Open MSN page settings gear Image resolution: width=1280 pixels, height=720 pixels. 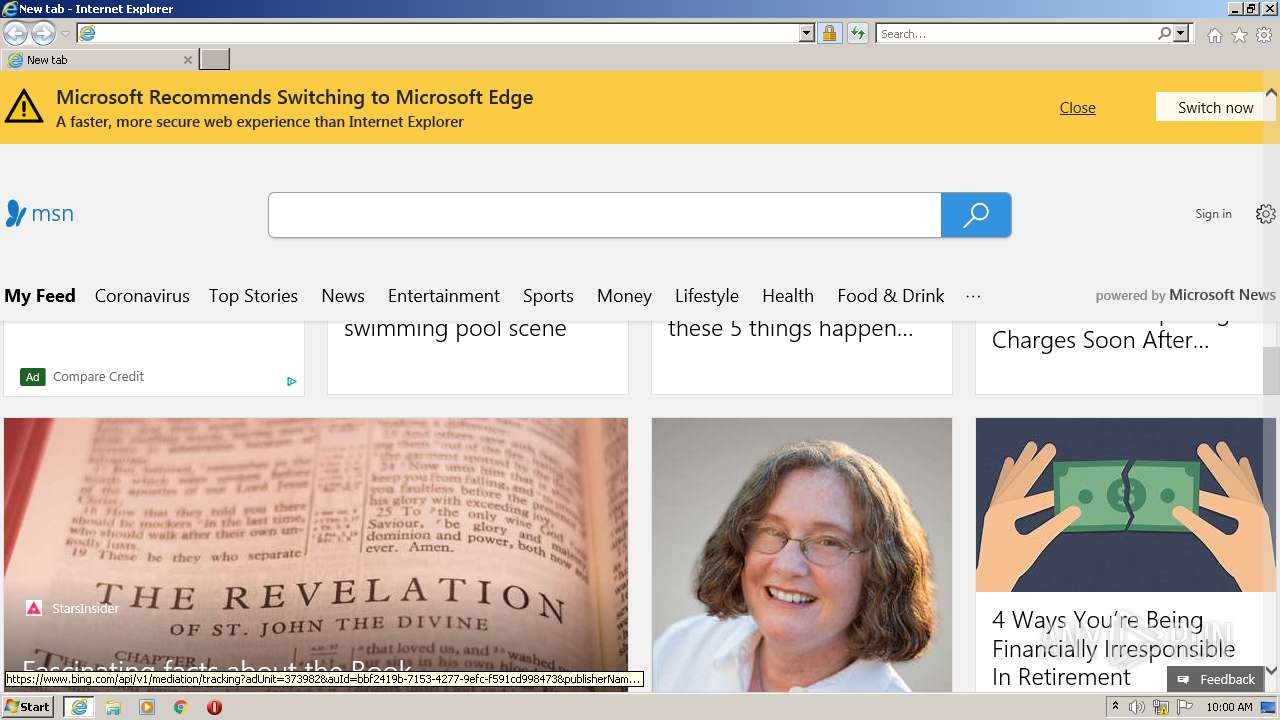(1266, 214)
